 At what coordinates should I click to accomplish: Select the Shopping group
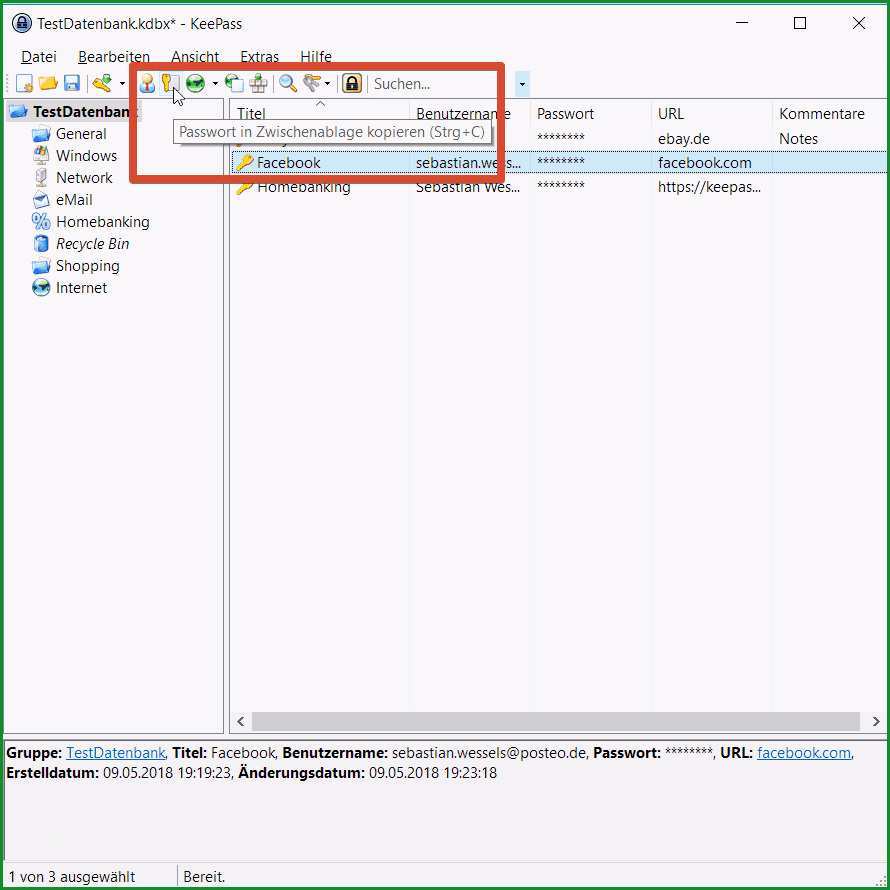[x=87, y=266]
